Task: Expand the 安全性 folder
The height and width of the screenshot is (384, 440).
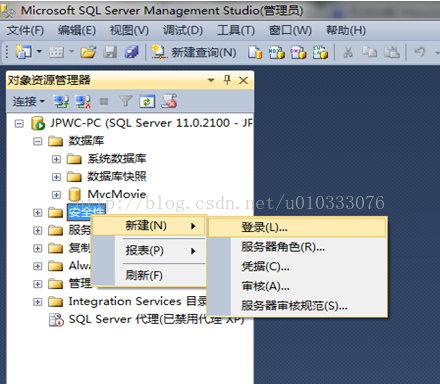Action: point(38,213)
